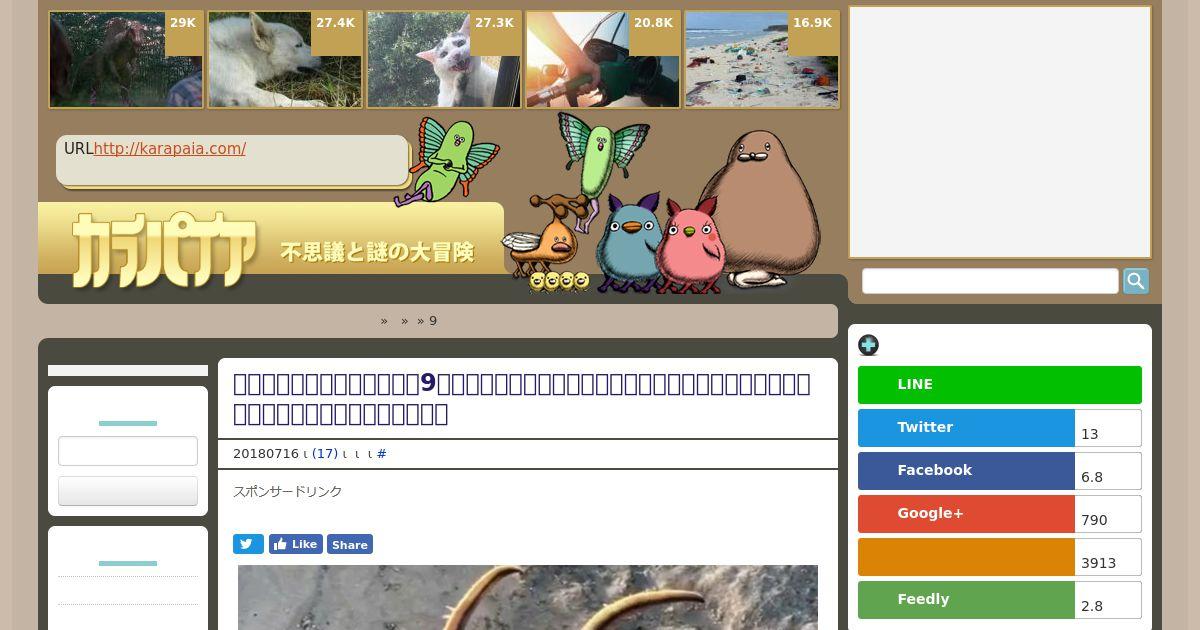Share on Facebook sidebar button
Screen dimensions: 1200x630
point(966,471)
